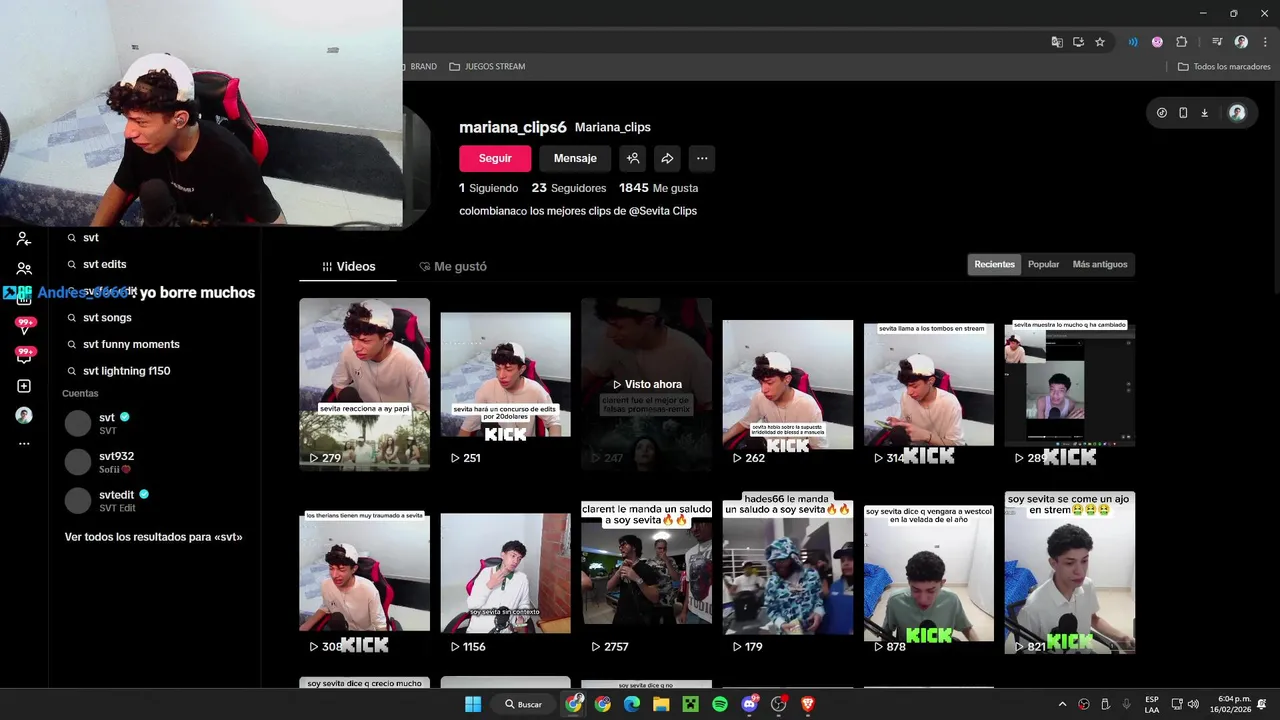Open the activity icon with 99+ badge

click(x=25, y=325)
